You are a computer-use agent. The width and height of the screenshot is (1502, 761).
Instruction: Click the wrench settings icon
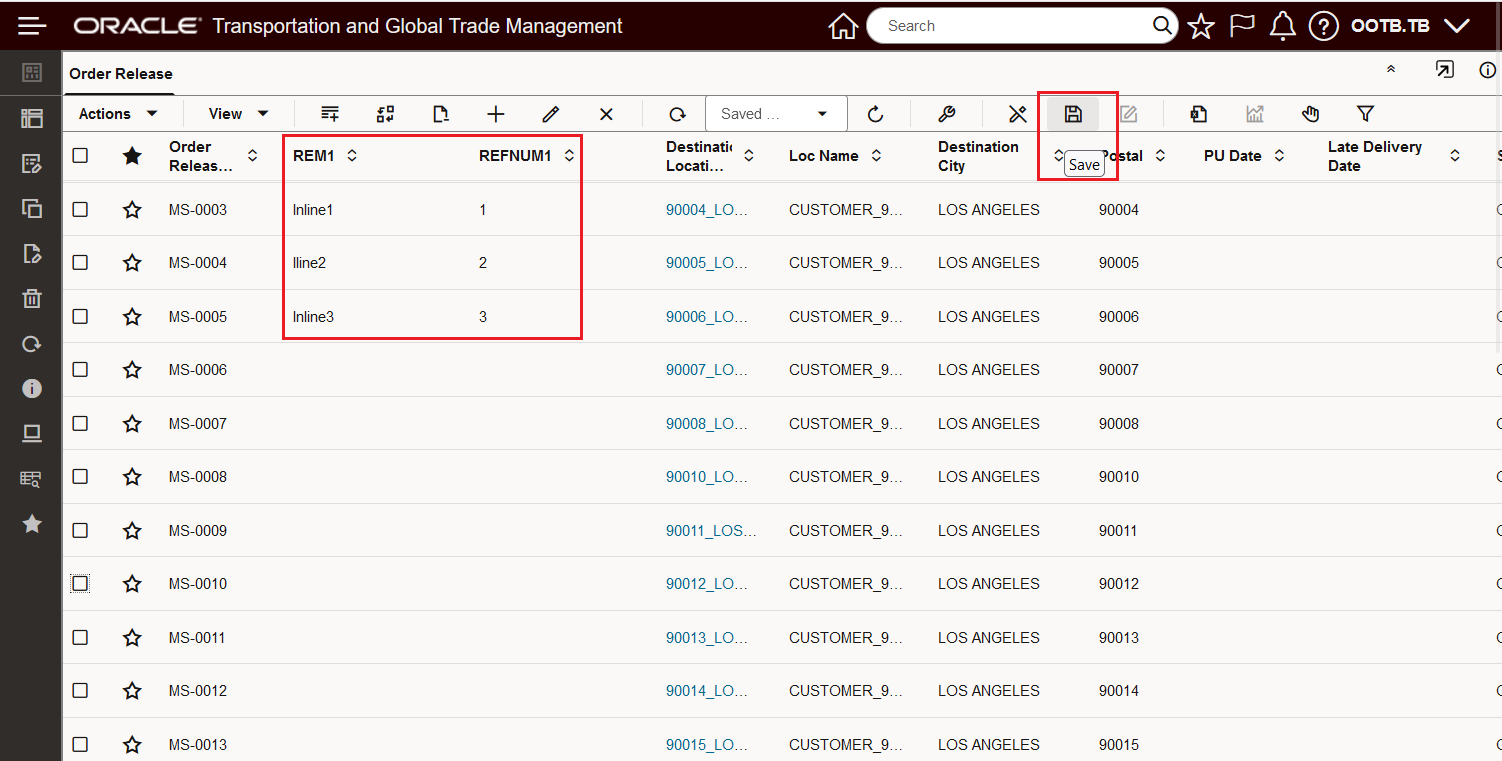pyautogui.click(x=947, y=114)
